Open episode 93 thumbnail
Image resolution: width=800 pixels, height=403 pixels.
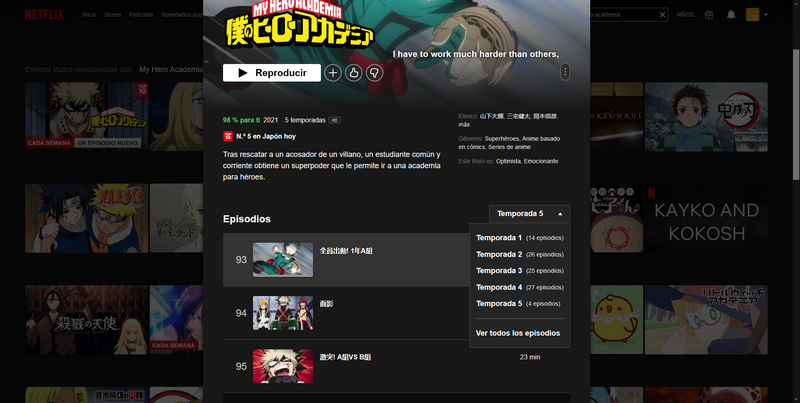pos(283,260)
